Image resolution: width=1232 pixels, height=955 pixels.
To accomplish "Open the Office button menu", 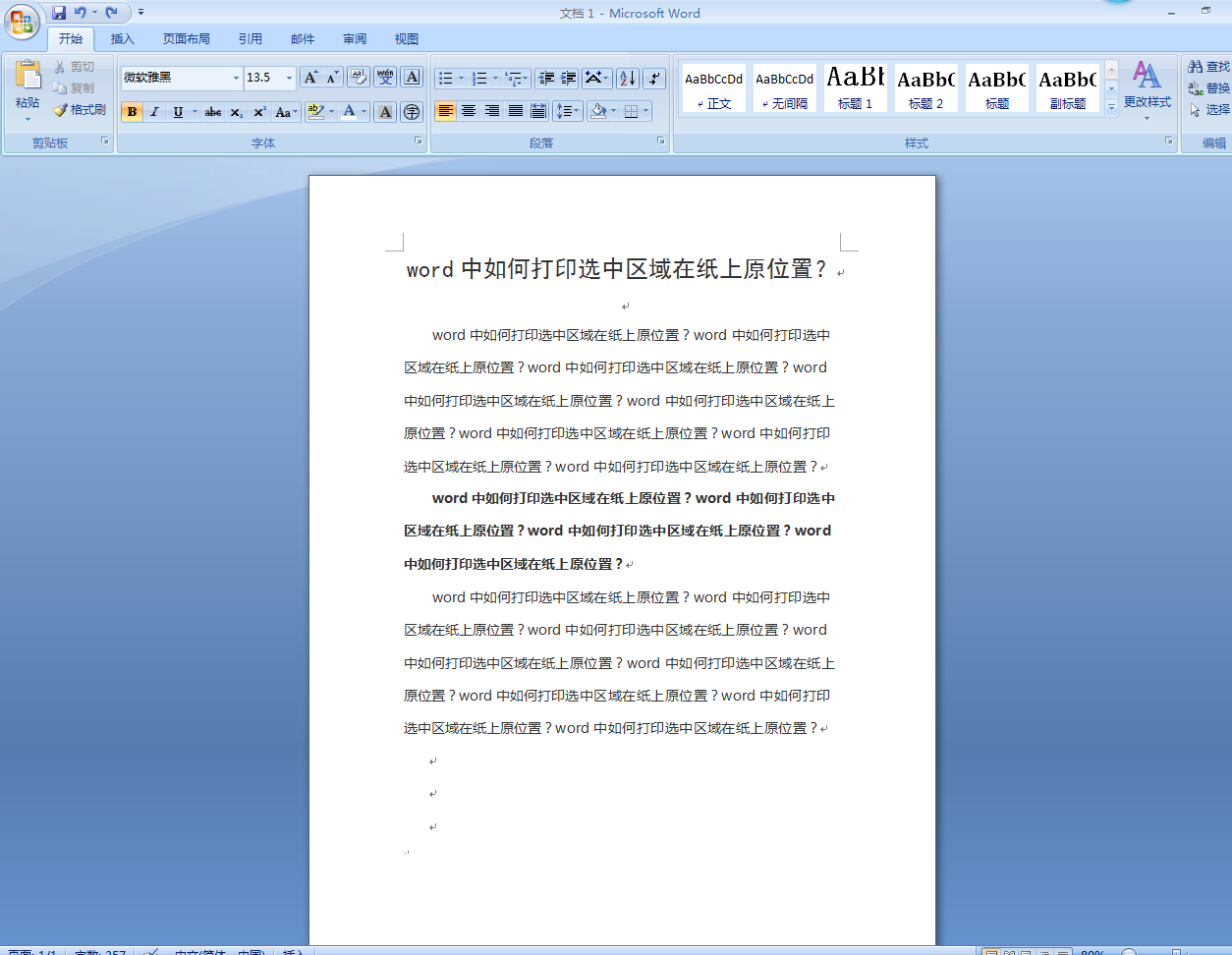I will pyautogui.click(x=22, y=22).
